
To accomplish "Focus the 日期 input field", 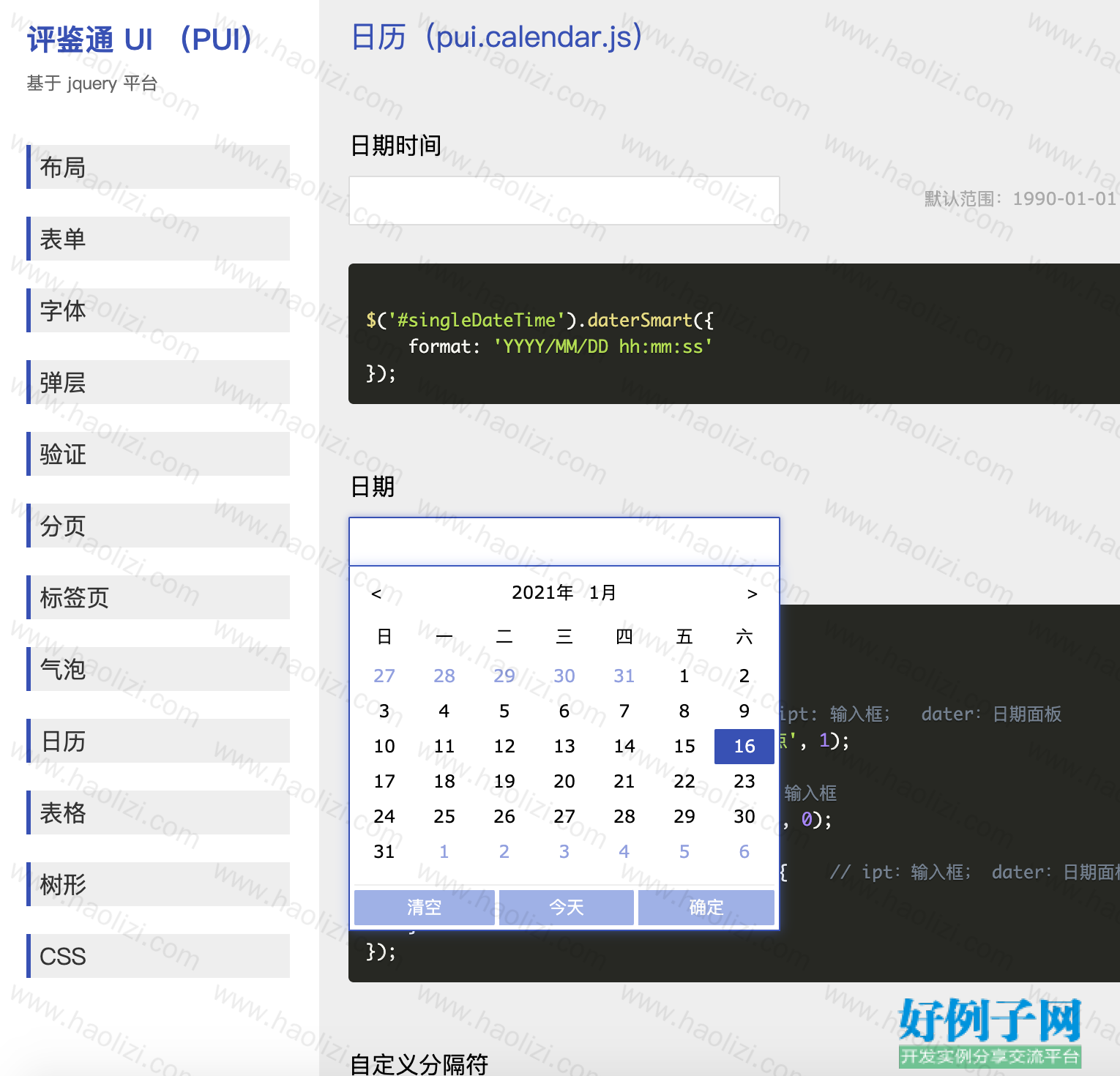I will coord(564,542).
